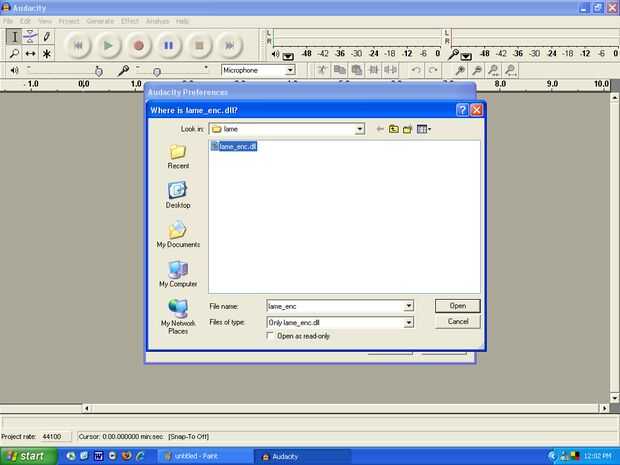
Task: Click Word icon in quick launch
Action: 98,456
